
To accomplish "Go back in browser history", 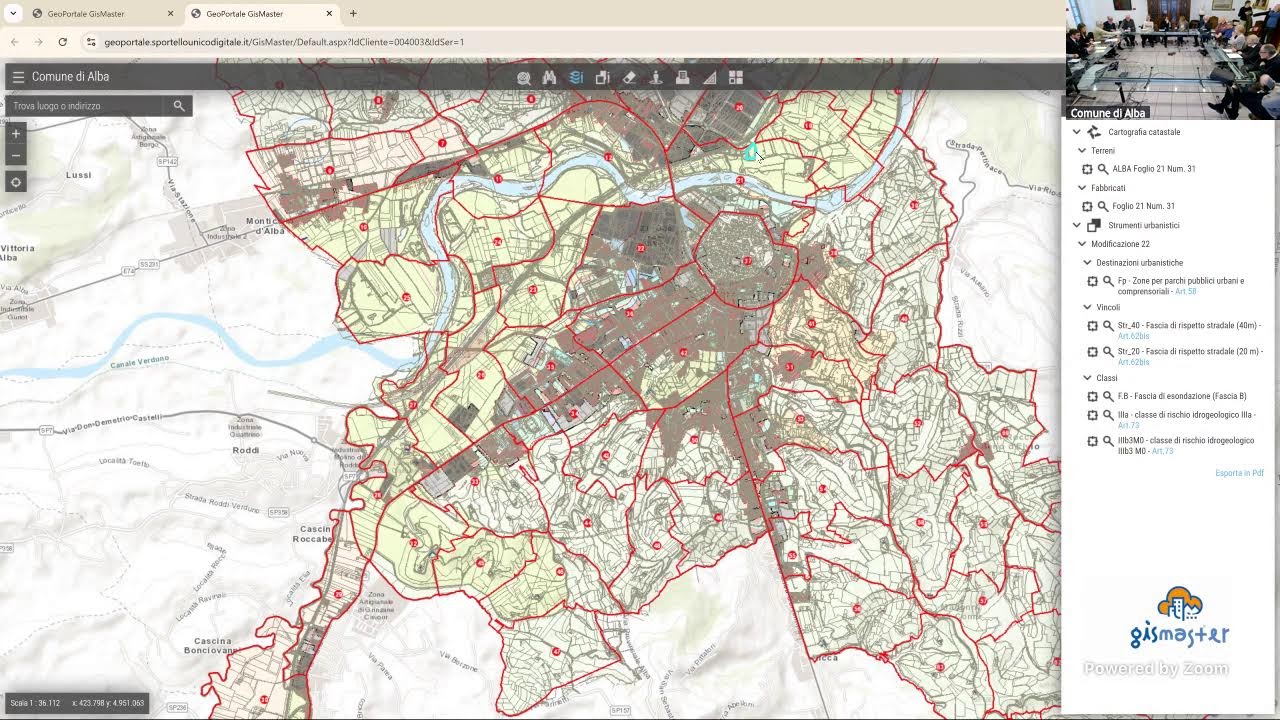I will 14,42.
